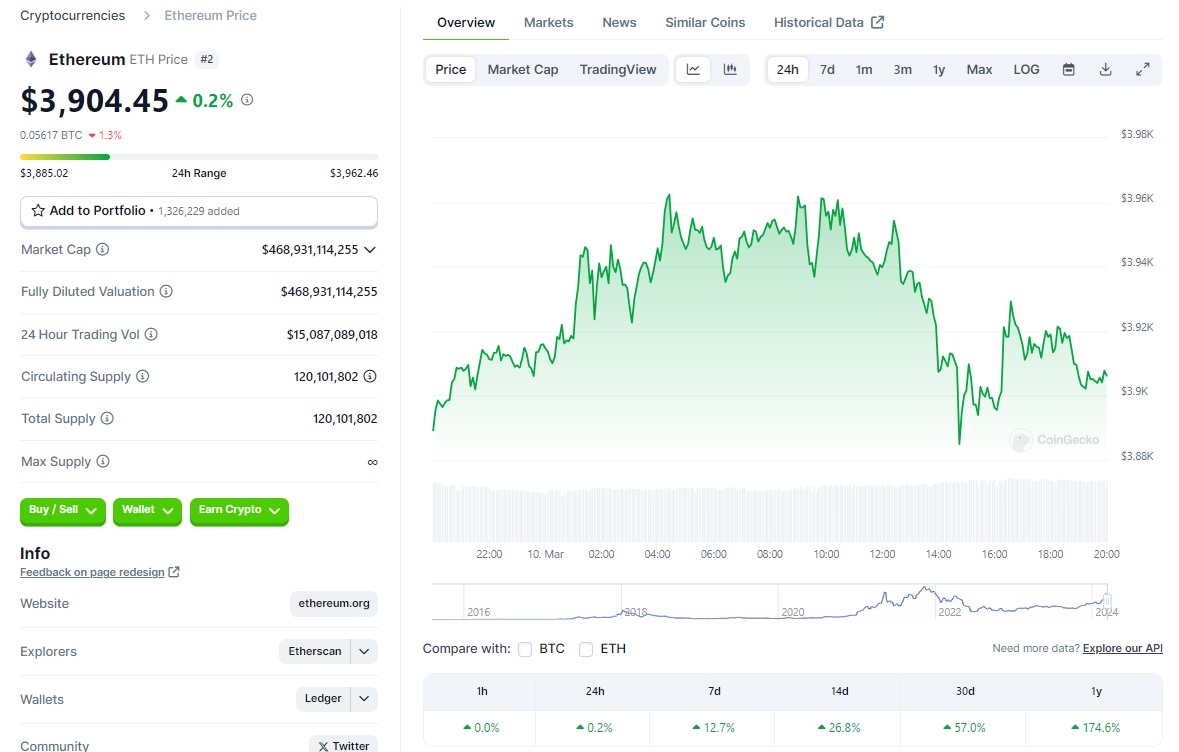Click the 7d performance value 12.7%

(714, 728)
